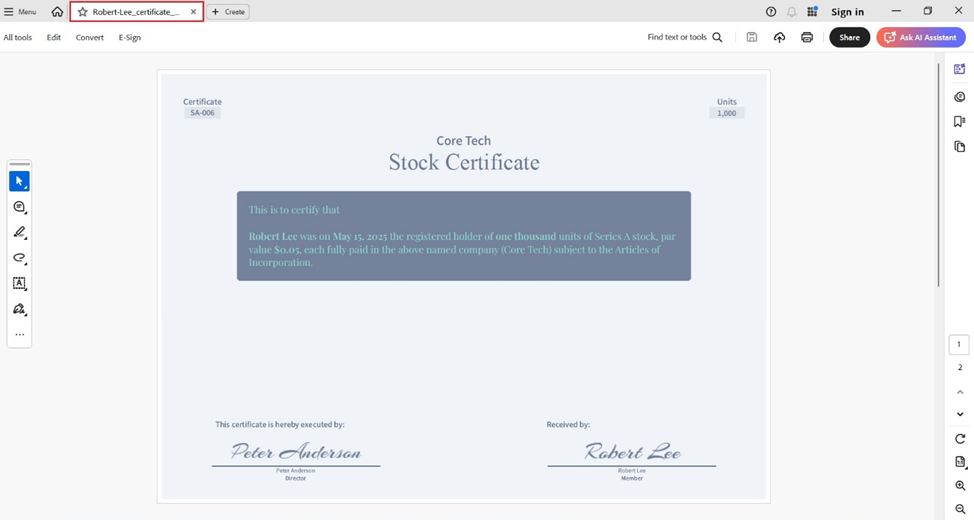
Task: Click the search magnifier icon
Action: click(x=717, y=37)
